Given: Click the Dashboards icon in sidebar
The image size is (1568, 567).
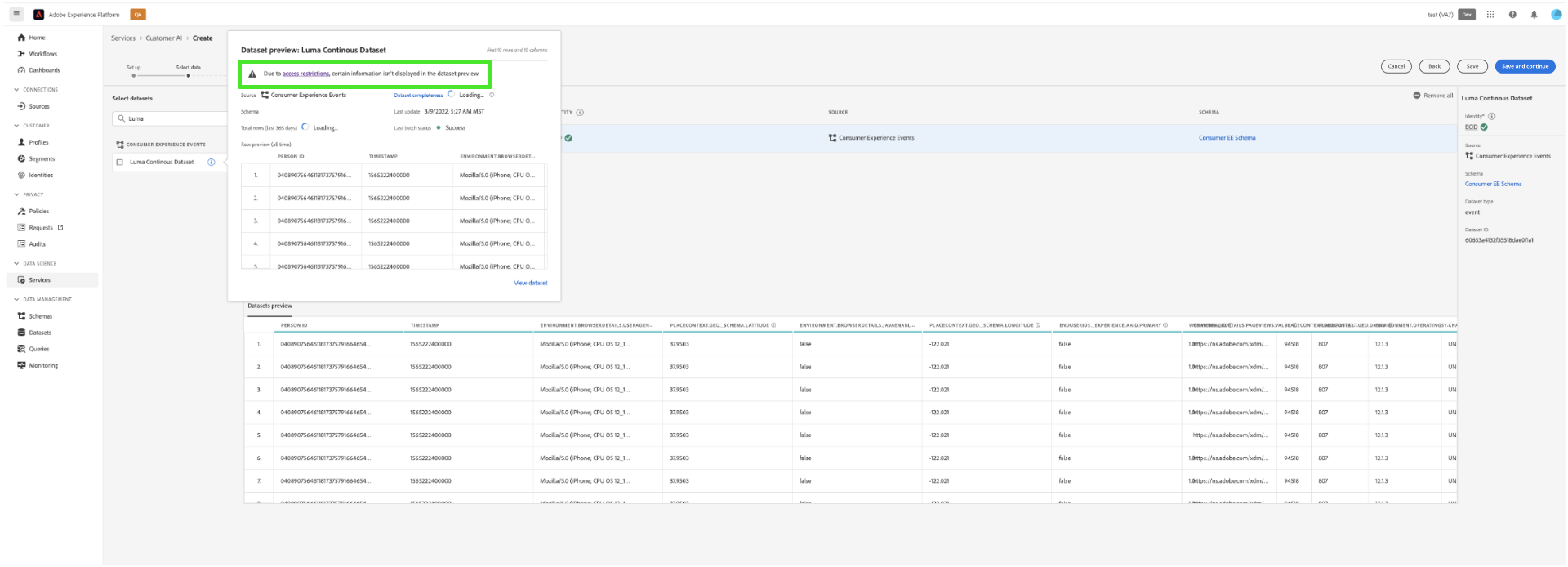Looking at the screenshot, I should coord(21,70).
